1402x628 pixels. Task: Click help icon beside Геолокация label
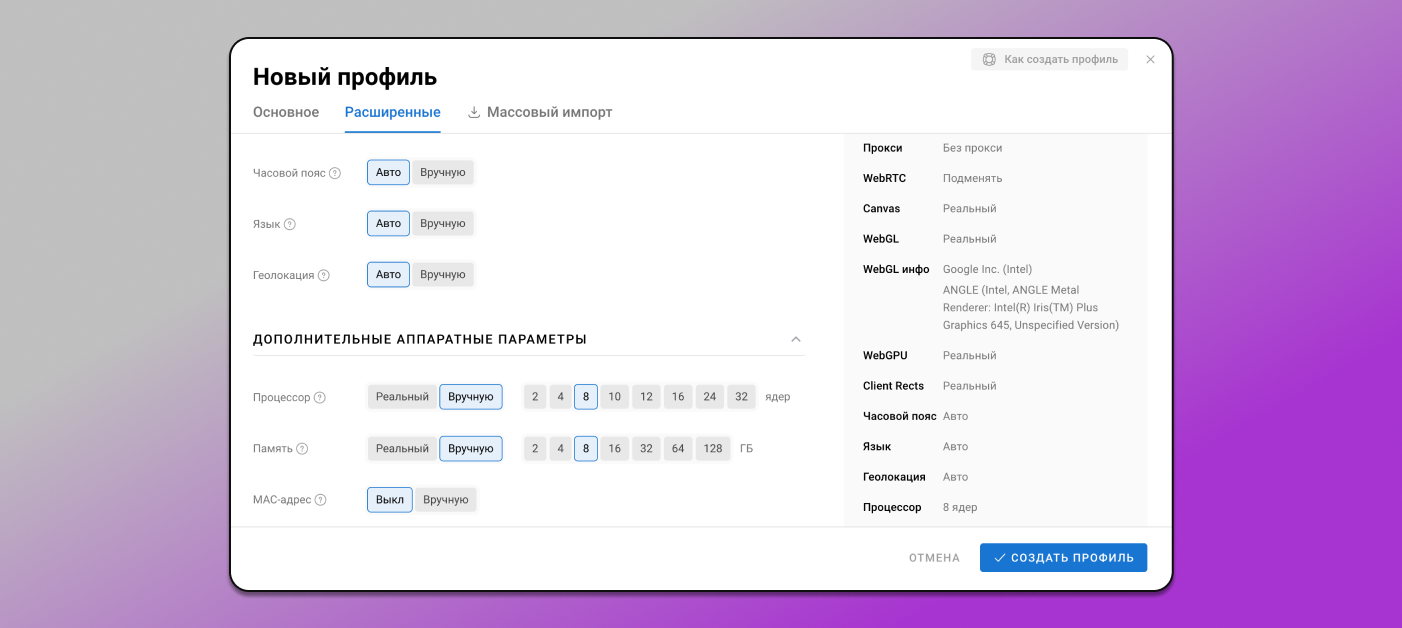(324, 275)
